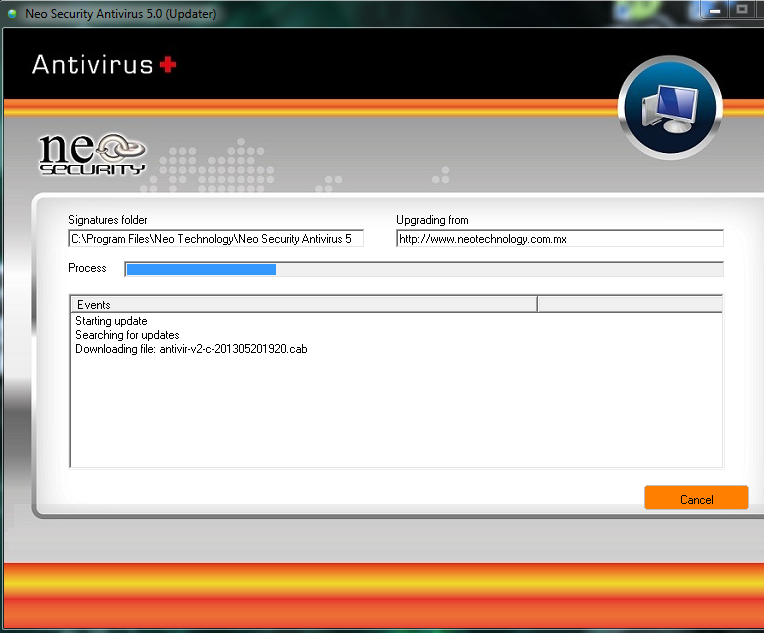Cancel the antivirus update
This screenshot has width=764, height=633.
point(696,498)
